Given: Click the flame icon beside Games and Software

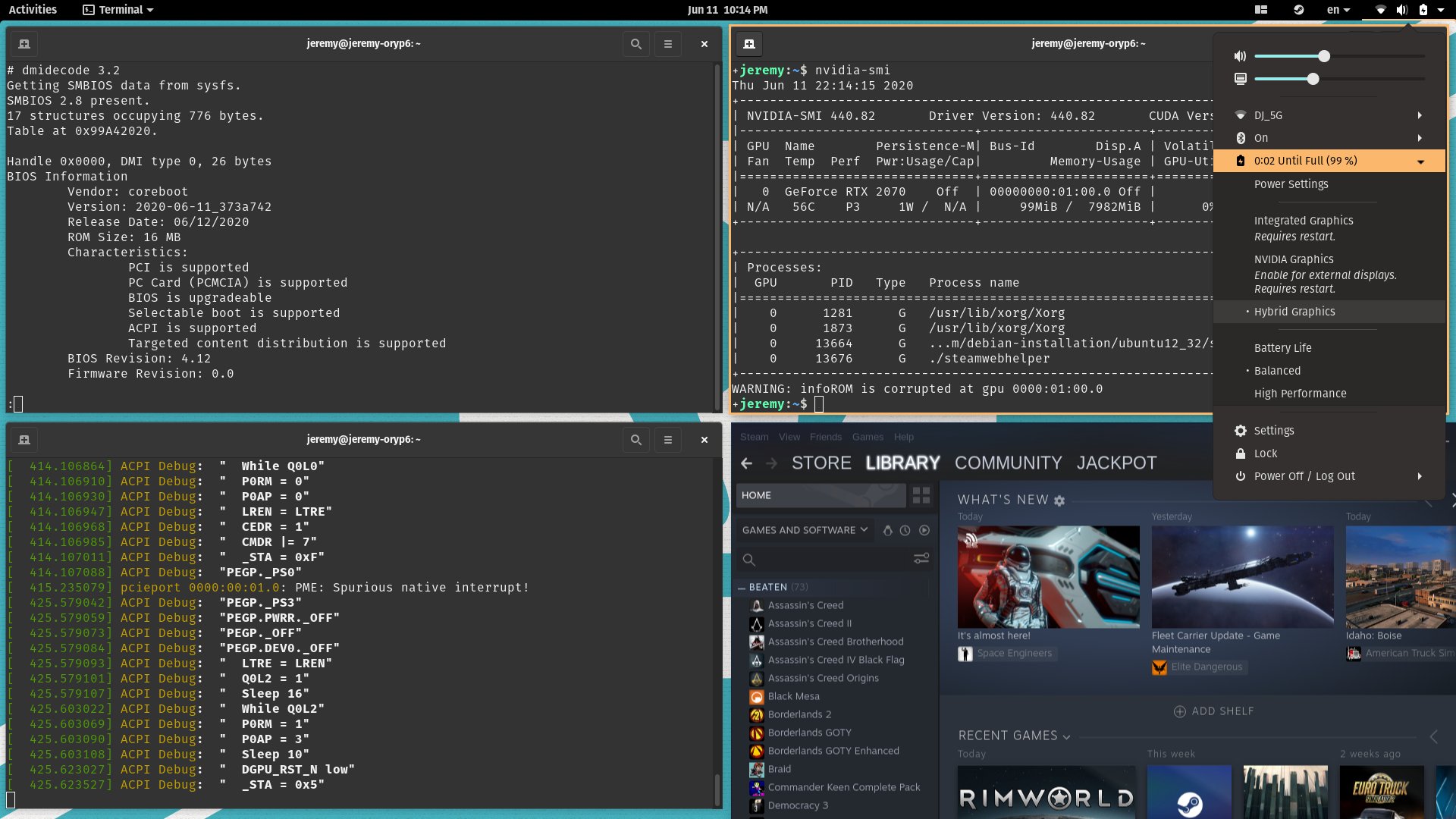Looking at the screenshot, I should [888, 531].
